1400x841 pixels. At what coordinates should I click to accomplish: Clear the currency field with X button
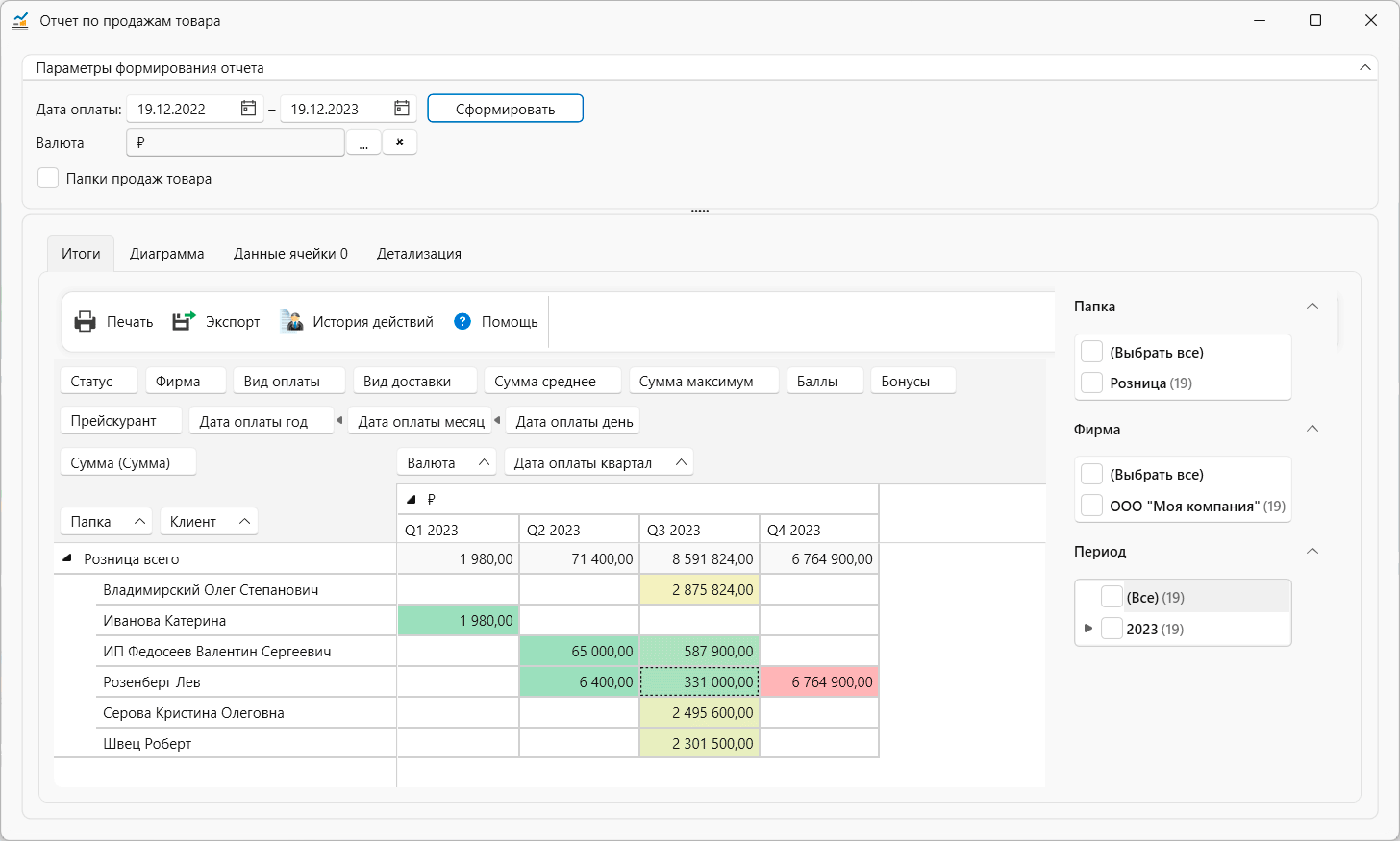tap(399, 142)
